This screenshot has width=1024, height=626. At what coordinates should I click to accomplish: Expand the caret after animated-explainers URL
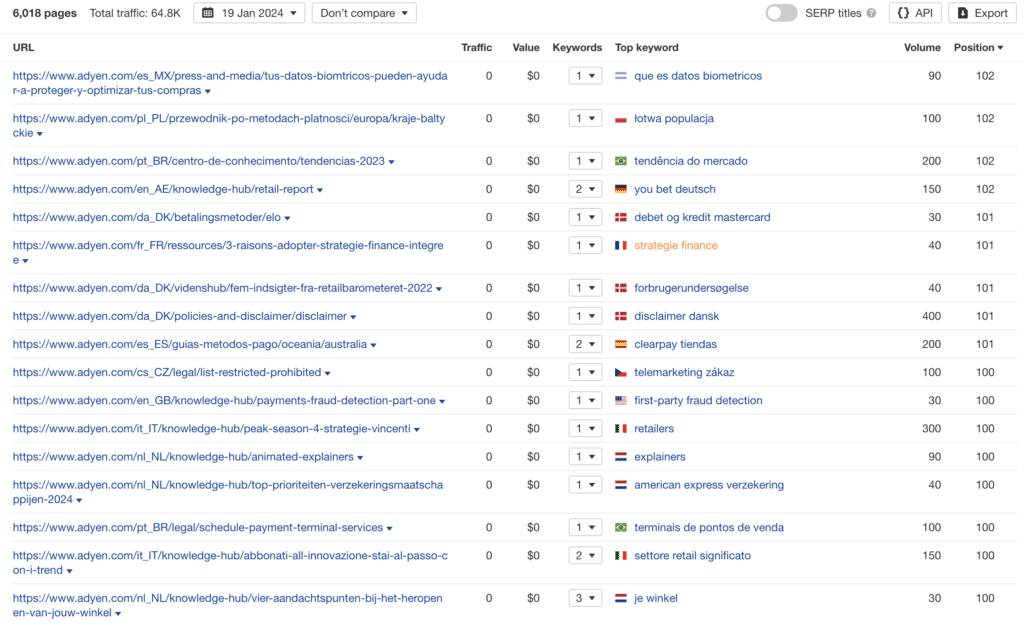(x=360, y=458)
